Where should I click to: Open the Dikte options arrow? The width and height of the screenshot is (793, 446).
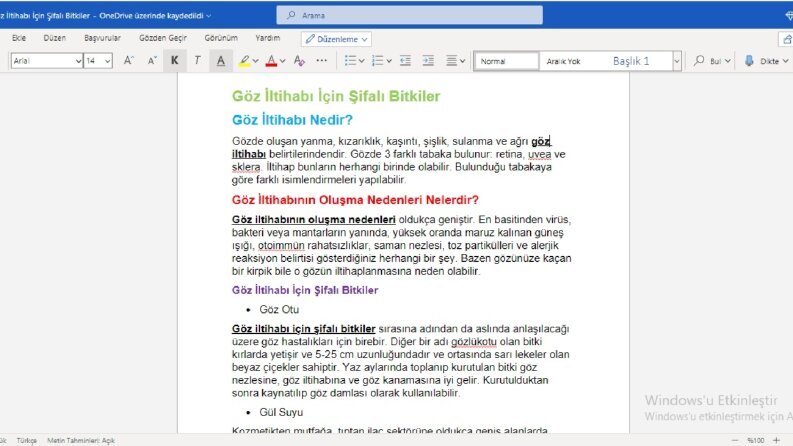(785, 61)
